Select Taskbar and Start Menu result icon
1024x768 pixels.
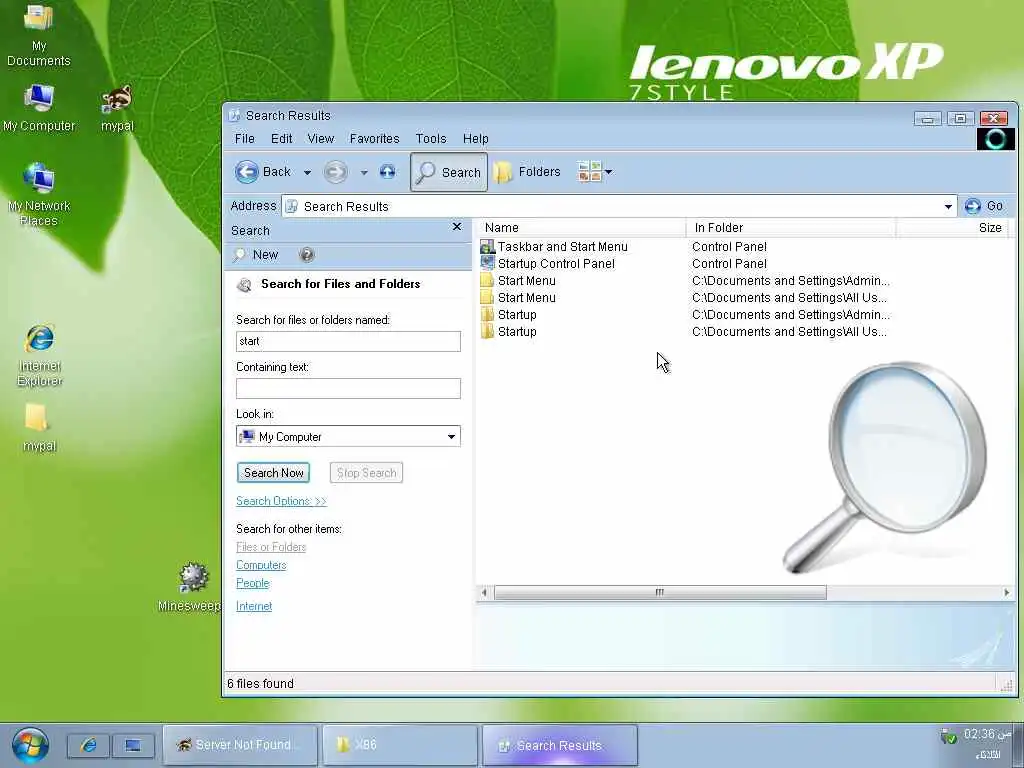click(x=487, y=246)
